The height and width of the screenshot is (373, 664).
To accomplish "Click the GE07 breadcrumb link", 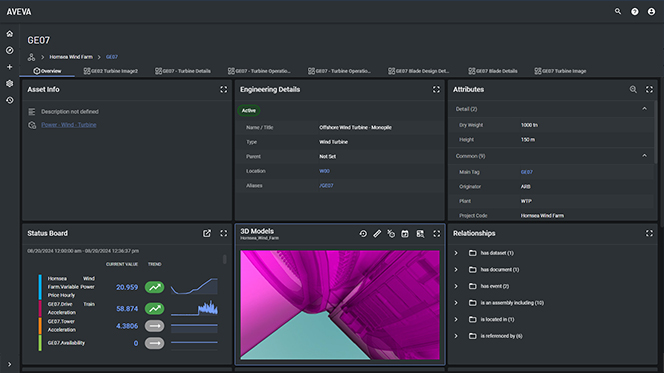I will click(112, 57).
